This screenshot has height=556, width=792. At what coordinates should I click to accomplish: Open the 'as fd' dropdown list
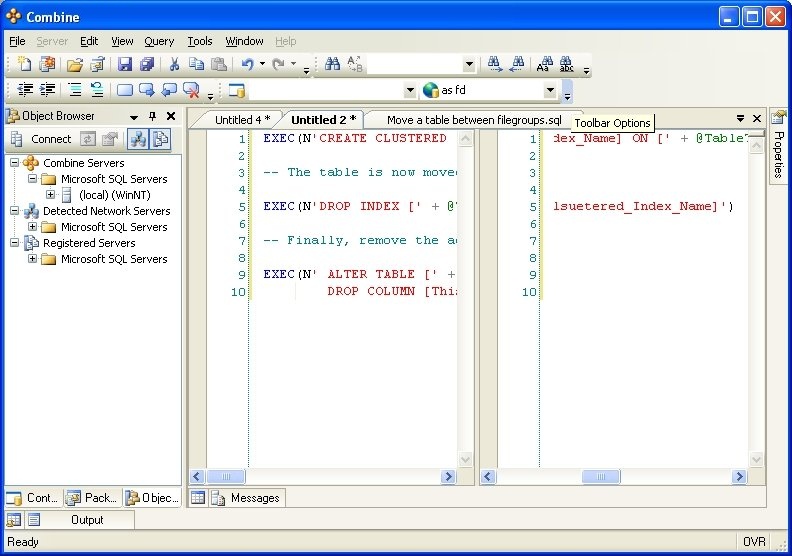(x=550, y=90)
